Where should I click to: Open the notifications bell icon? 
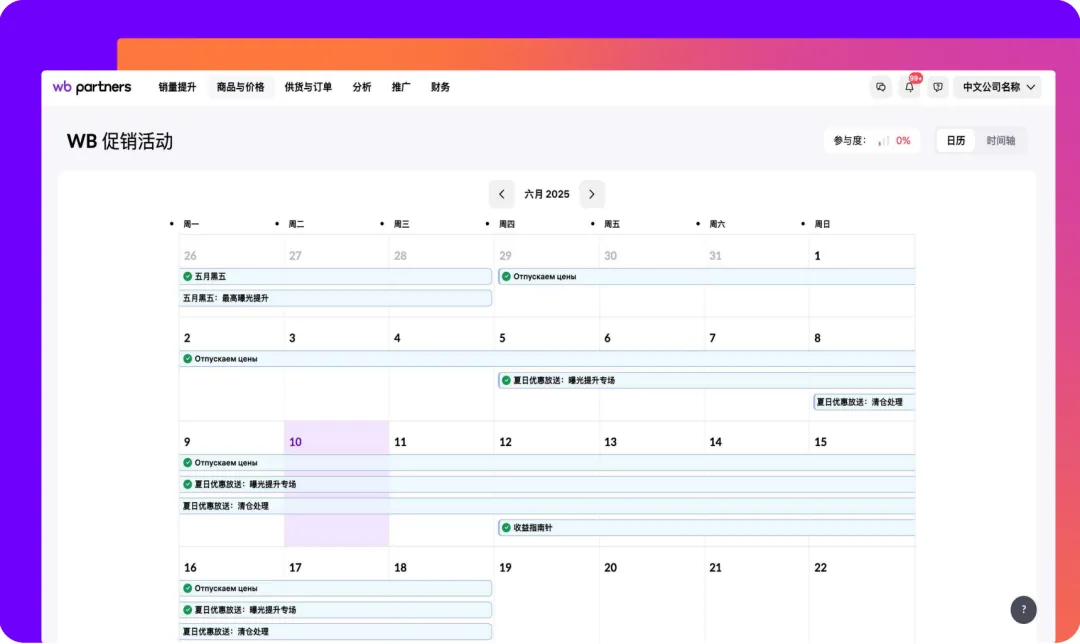tap(909, 87)
